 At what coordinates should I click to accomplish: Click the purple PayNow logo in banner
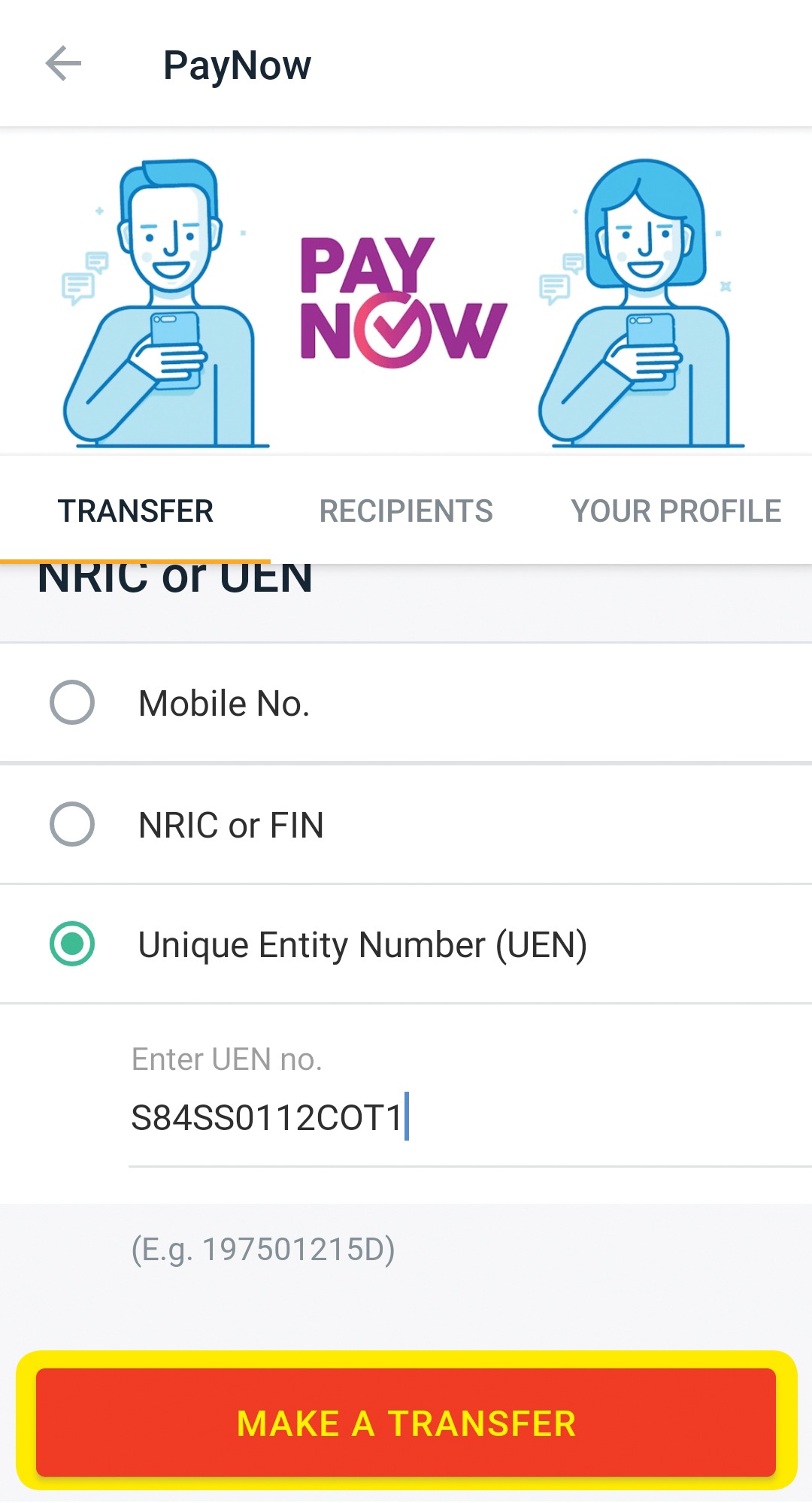403,302
